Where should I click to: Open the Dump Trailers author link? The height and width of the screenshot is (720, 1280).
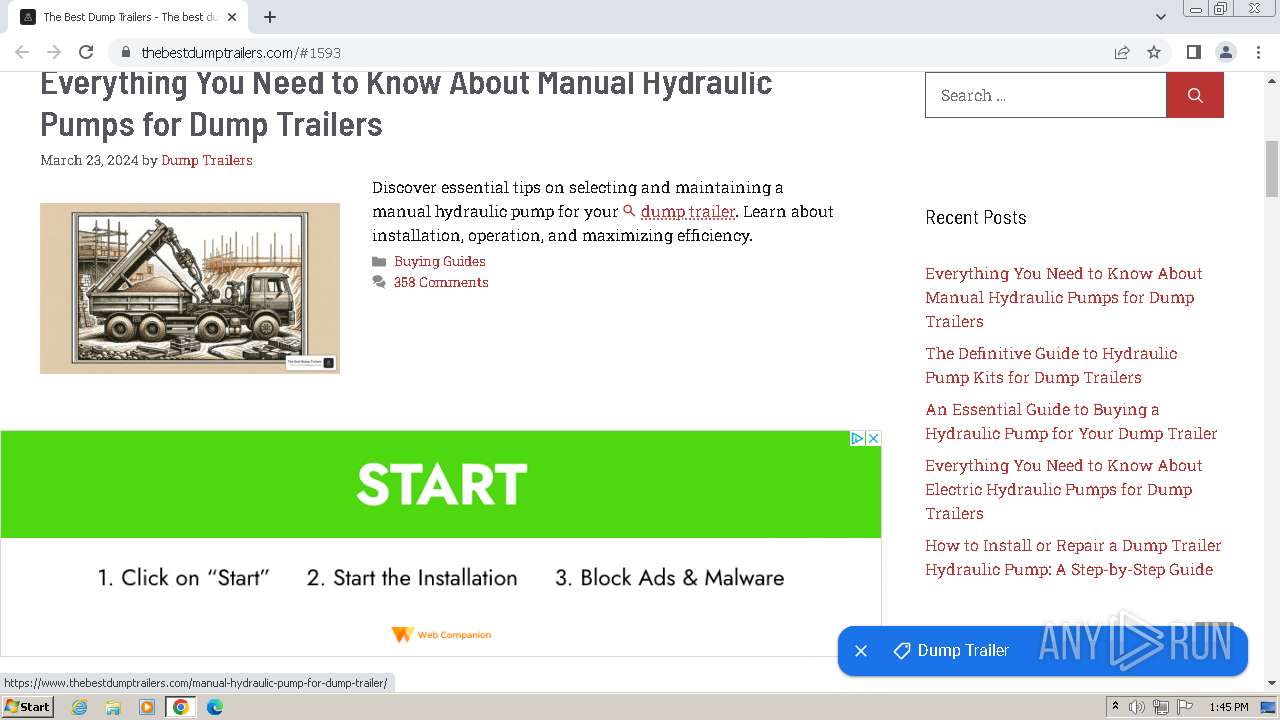(x=207, y=160)
